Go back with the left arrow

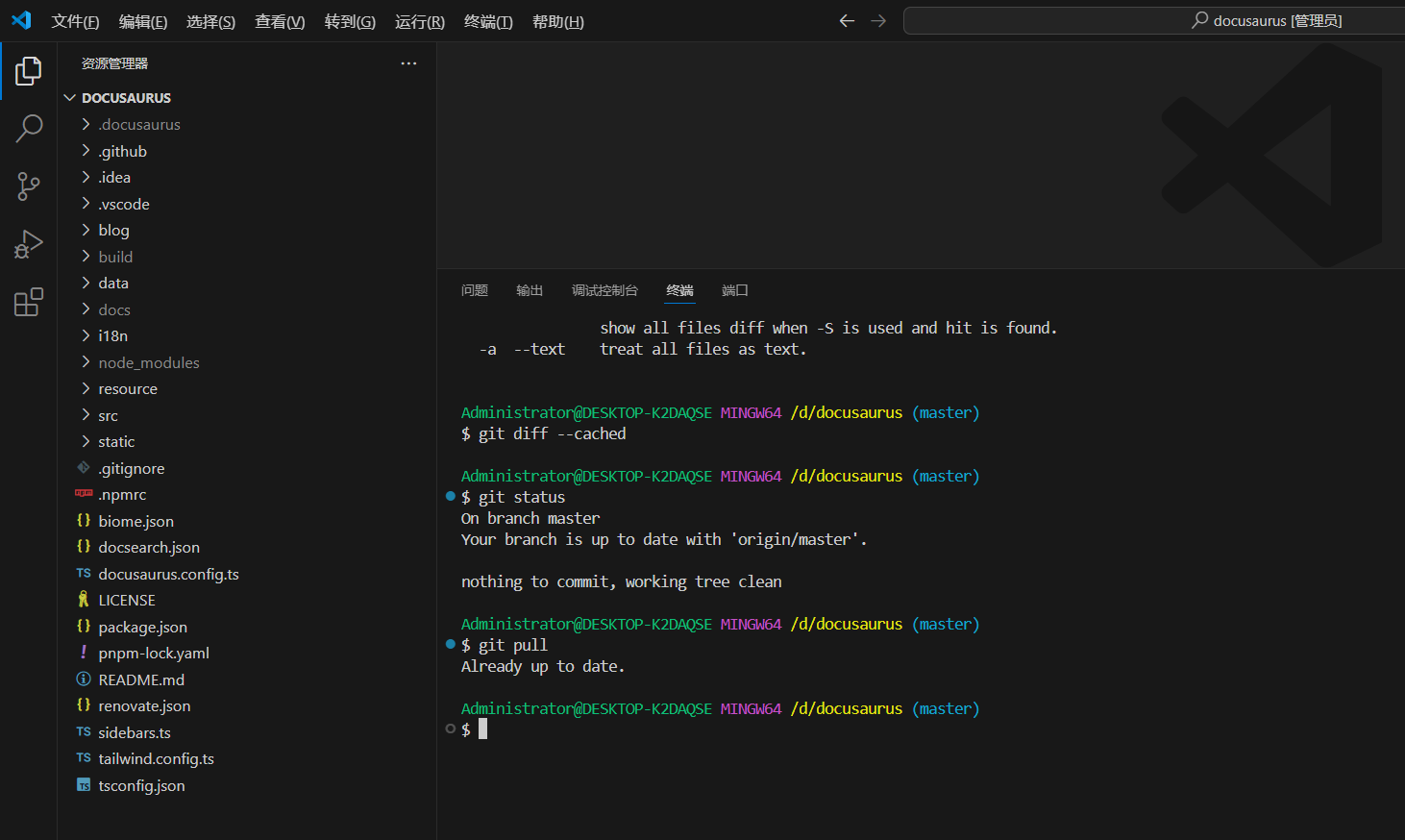coord(847,20)
